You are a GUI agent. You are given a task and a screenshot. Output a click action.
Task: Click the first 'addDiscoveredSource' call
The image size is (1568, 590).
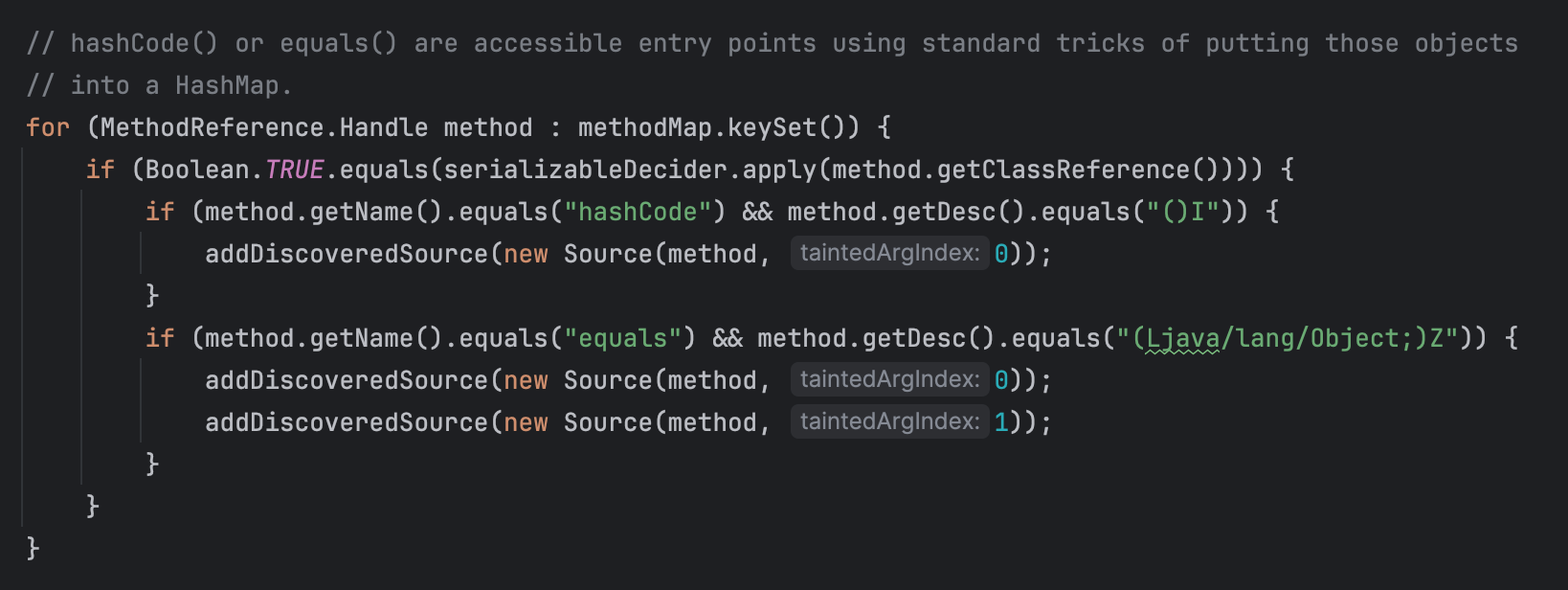347,254
